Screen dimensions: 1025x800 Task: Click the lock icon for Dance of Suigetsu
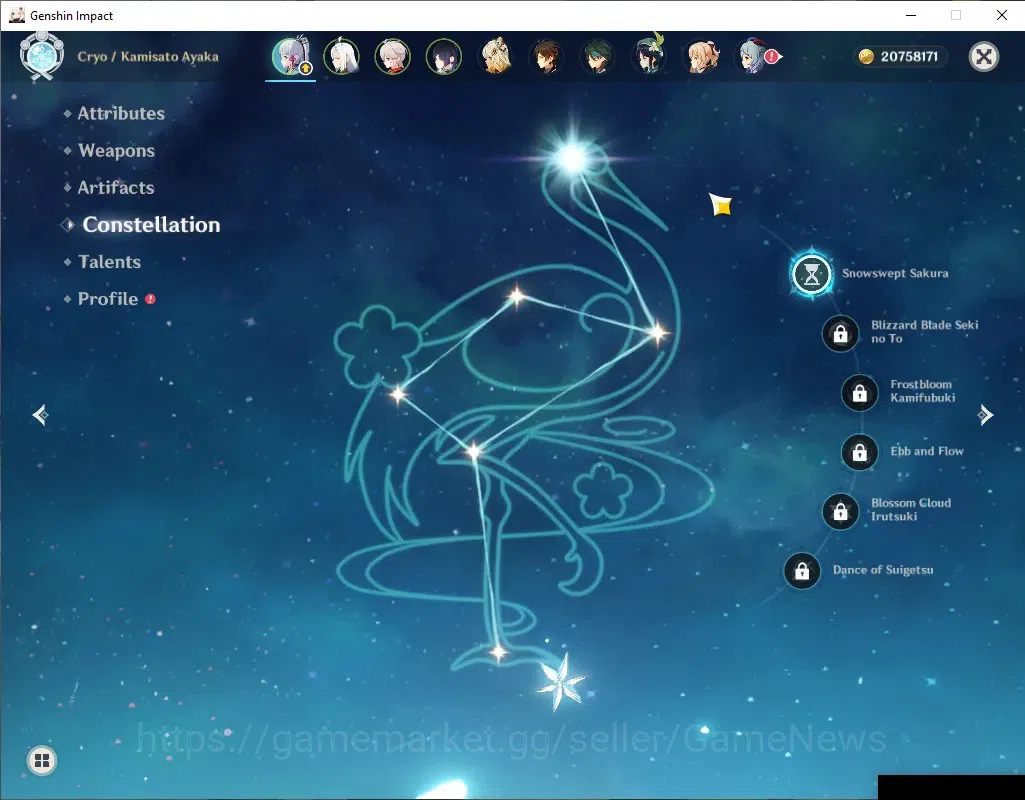(x=802, y=571)
